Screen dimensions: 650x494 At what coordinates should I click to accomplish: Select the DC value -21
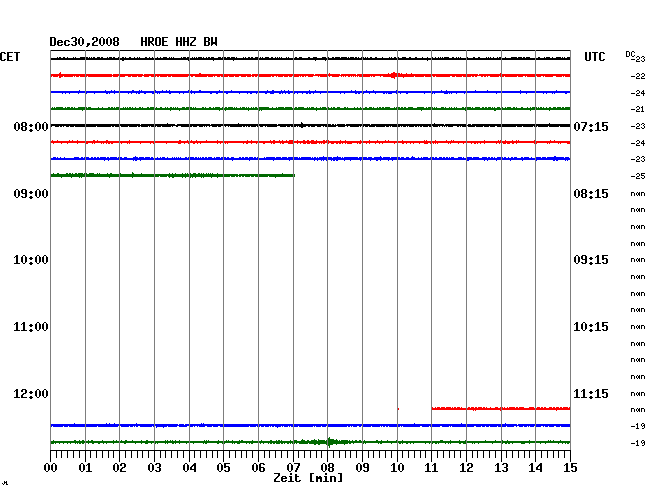638,109
